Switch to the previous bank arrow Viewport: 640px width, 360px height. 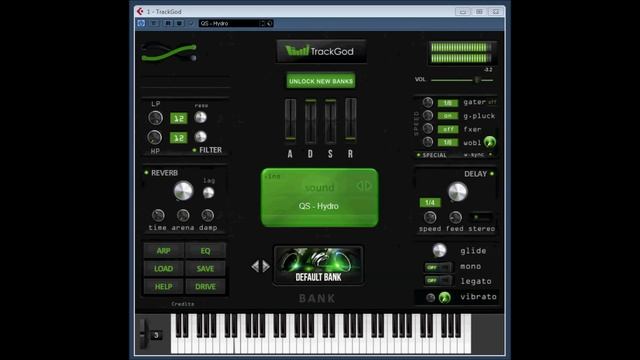(255, 266)
